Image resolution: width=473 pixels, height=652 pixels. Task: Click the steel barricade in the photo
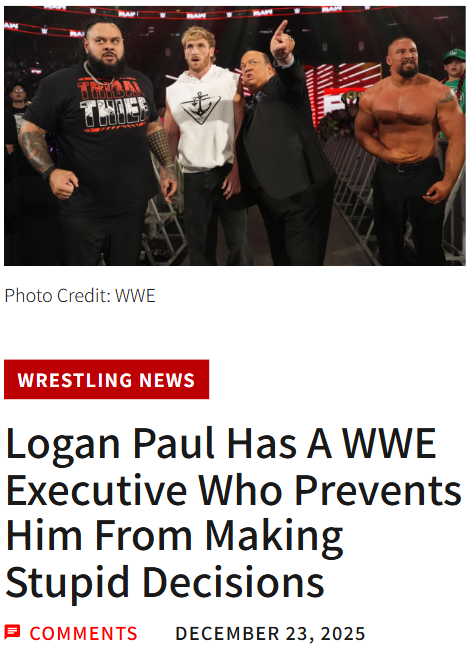click(x=357, y=191)
